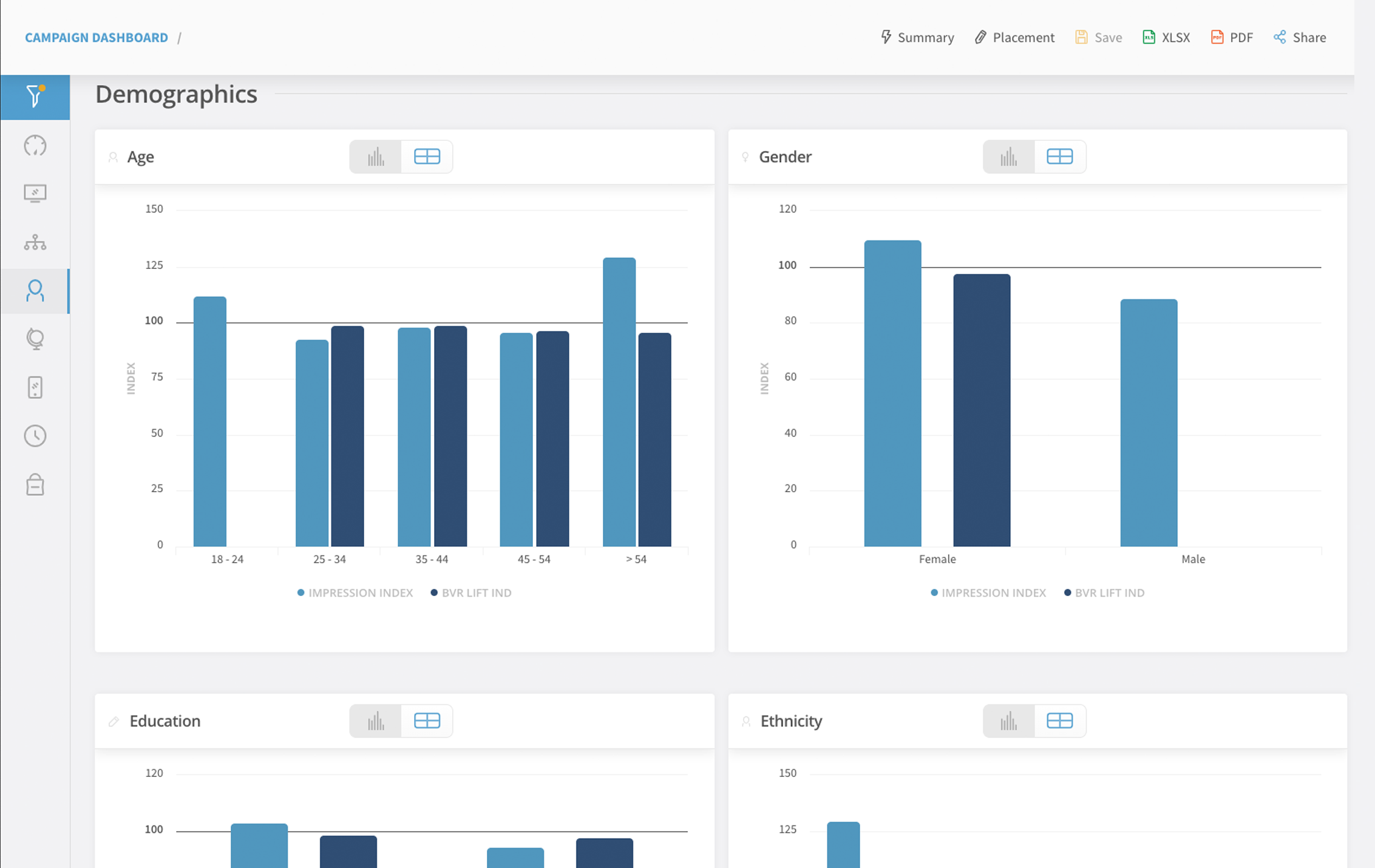The width and height of the screenshot is (1375, 868).
Task: Click the Demographics section heading
Action: pyautogui.click(x=176, y=95)
